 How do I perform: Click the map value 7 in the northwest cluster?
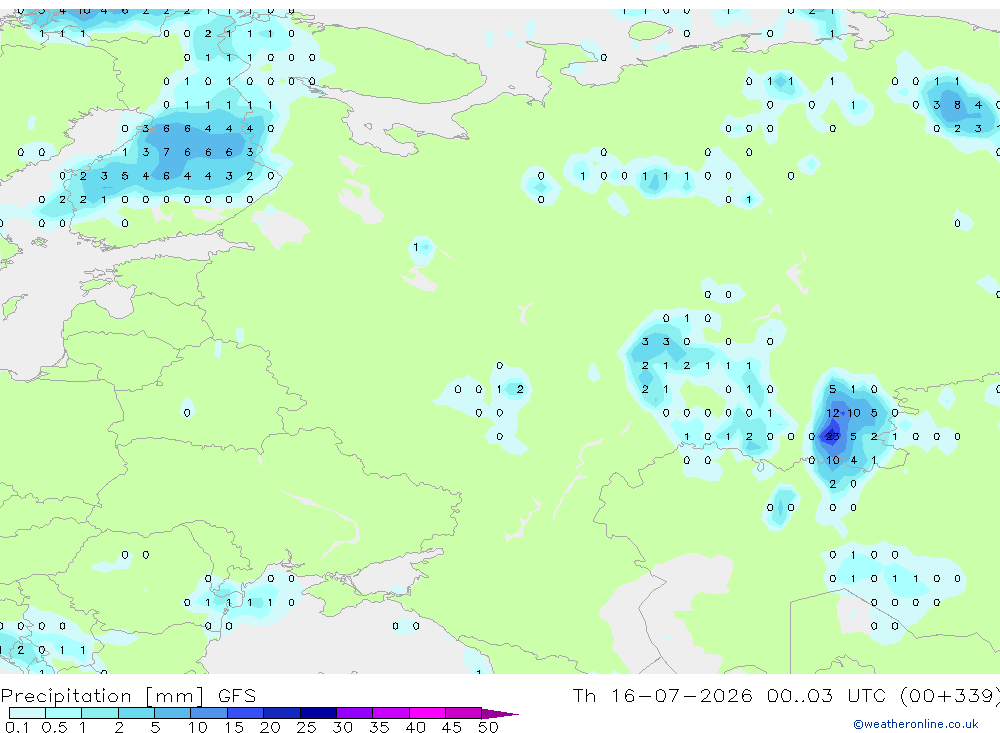point(166,152)
